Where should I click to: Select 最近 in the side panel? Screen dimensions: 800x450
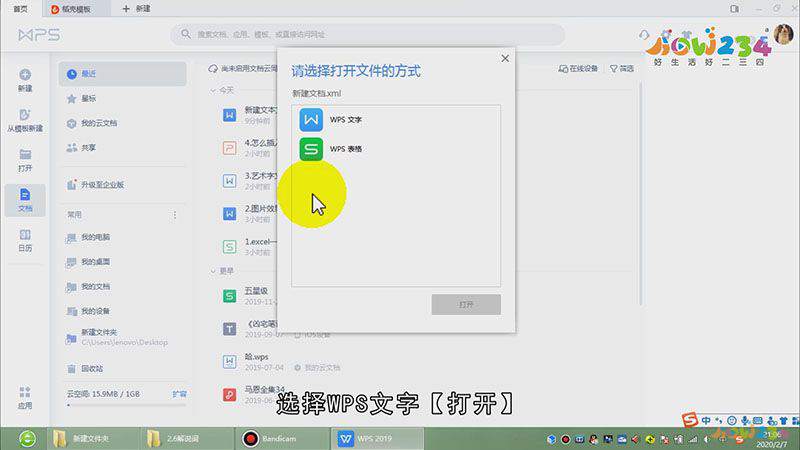122,74
